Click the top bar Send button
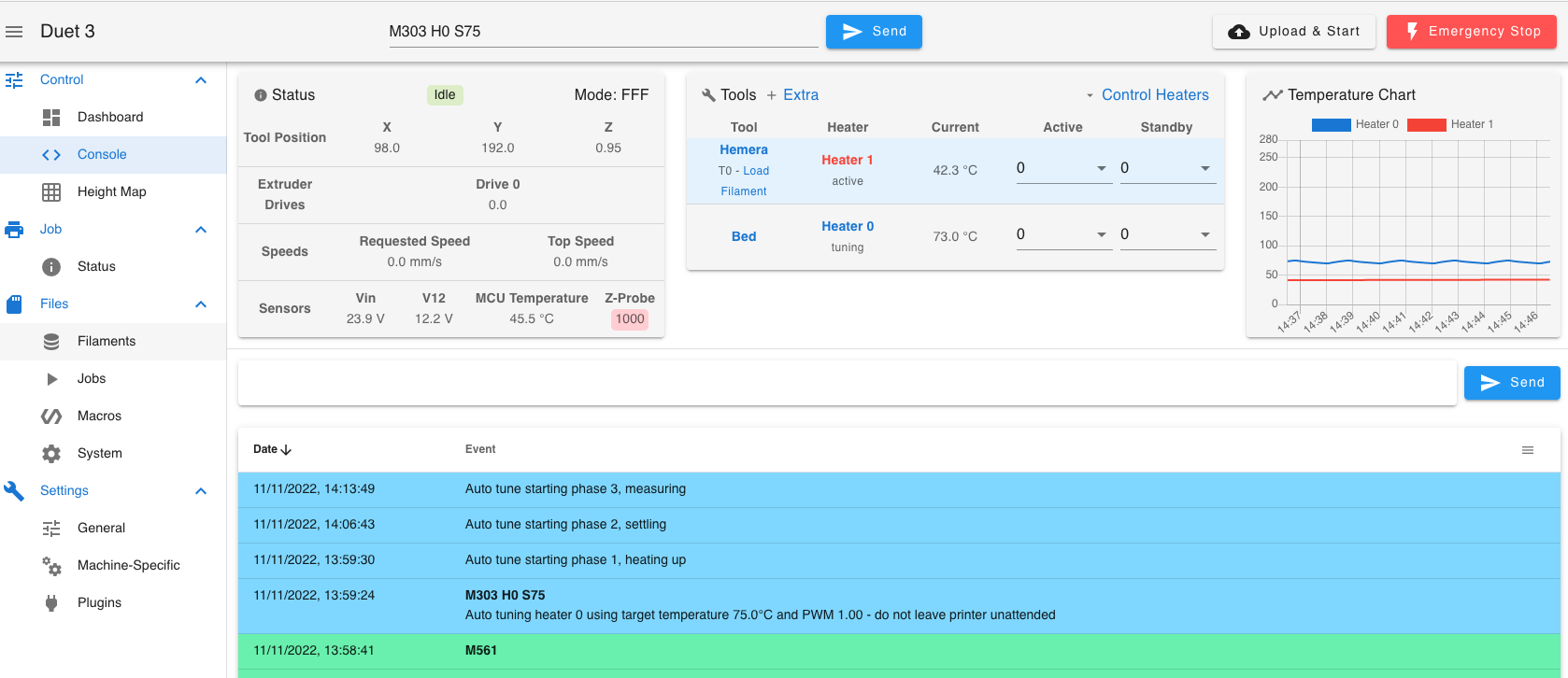This screenshot has width=1568, height=678. [874, 32]
